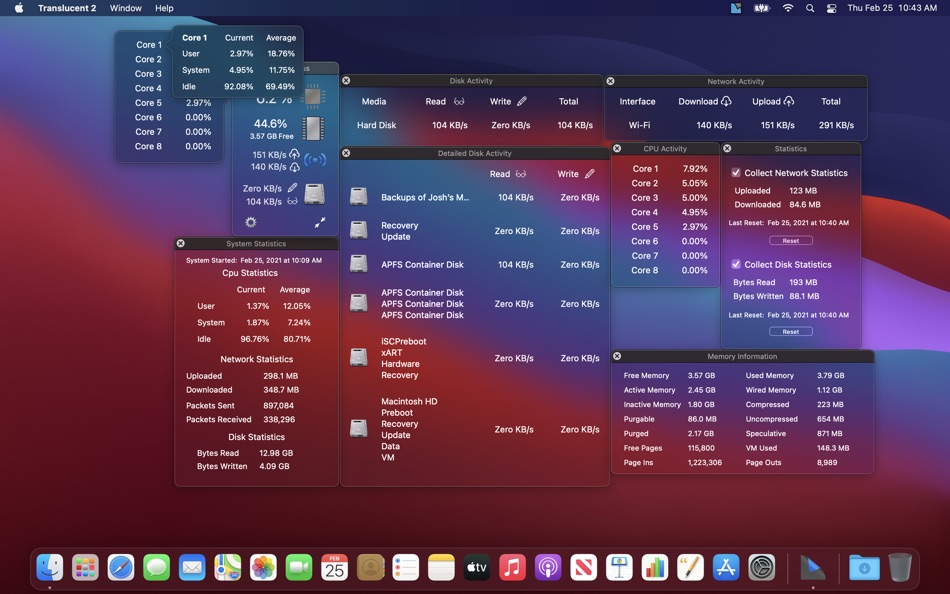
Task: Click the memory RAM chip icon beside 44.6%
Action: click(313, 128)
